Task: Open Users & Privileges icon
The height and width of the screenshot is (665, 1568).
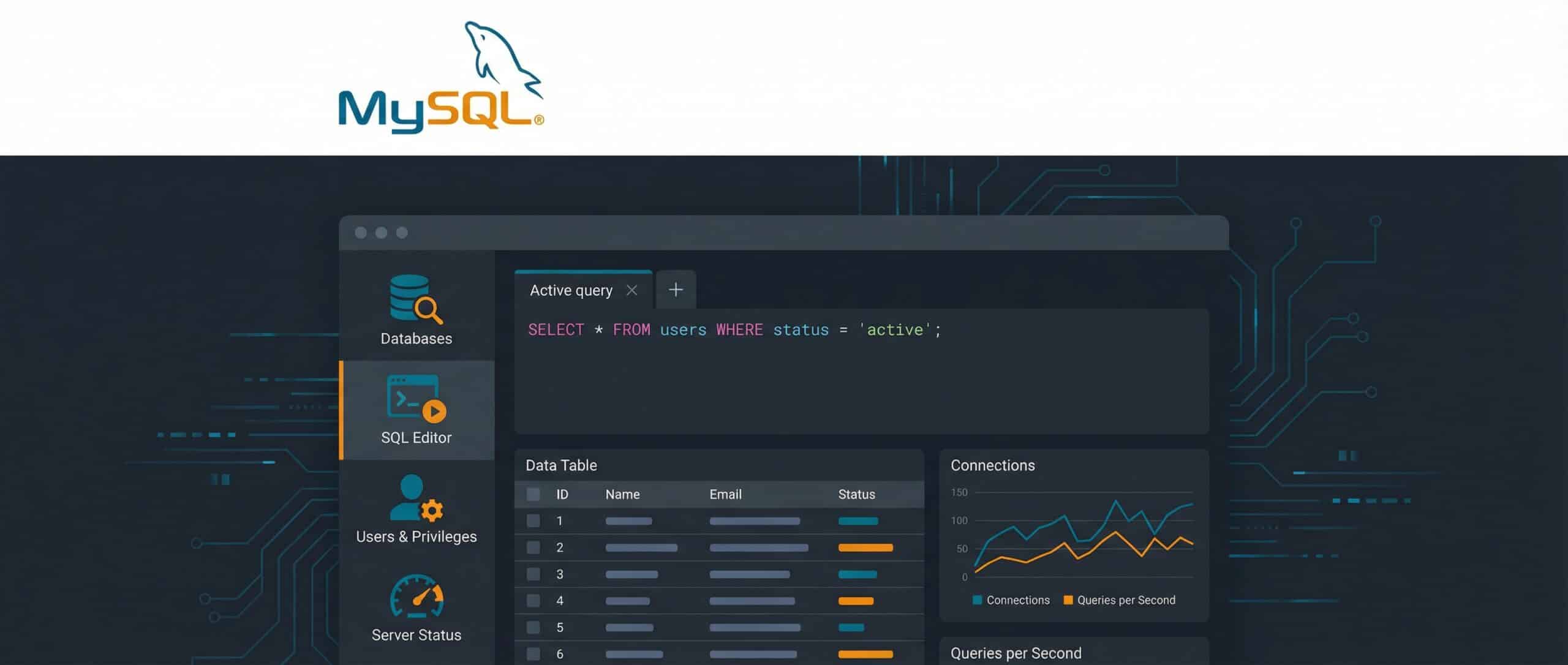Action: click(x=416, y=498)
